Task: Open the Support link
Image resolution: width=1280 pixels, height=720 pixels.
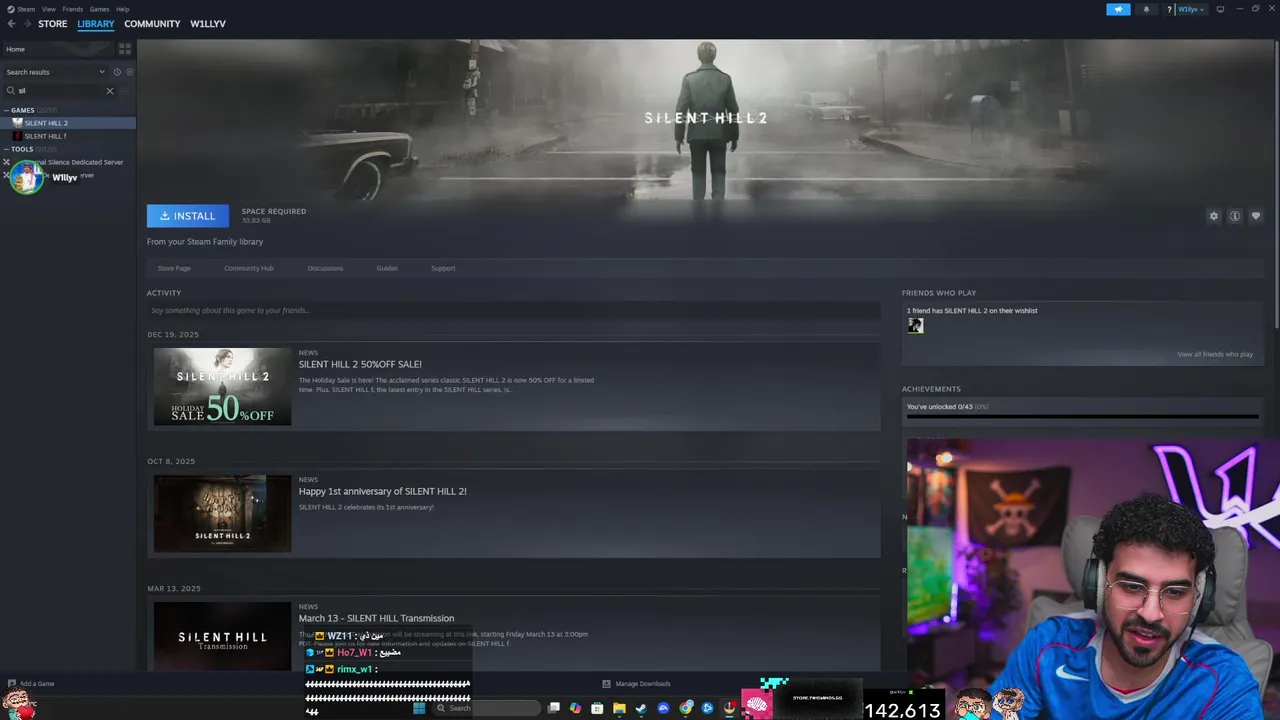Action: point(443,268)
